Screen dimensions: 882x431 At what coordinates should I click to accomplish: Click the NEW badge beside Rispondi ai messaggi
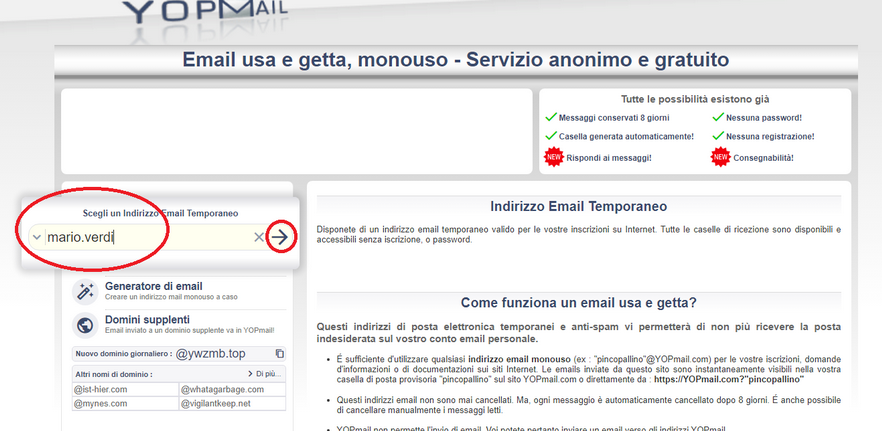tap(554, 158)
